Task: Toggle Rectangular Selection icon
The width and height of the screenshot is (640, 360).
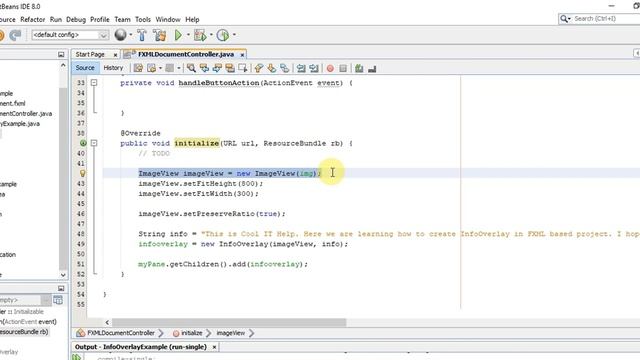Action: [x=243, y=68]
